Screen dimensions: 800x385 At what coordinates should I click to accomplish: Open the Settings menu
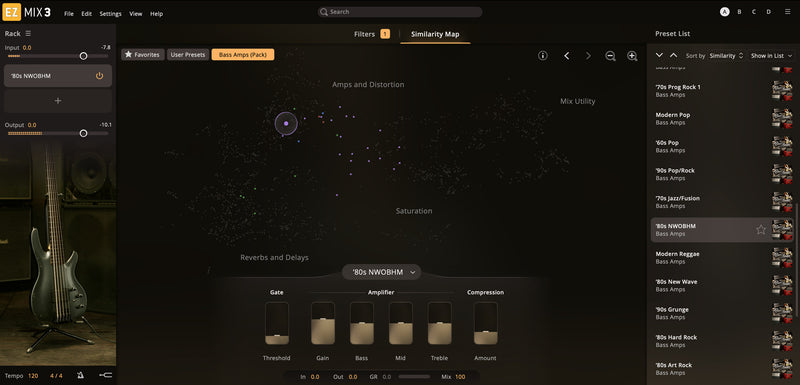(110, 14)
